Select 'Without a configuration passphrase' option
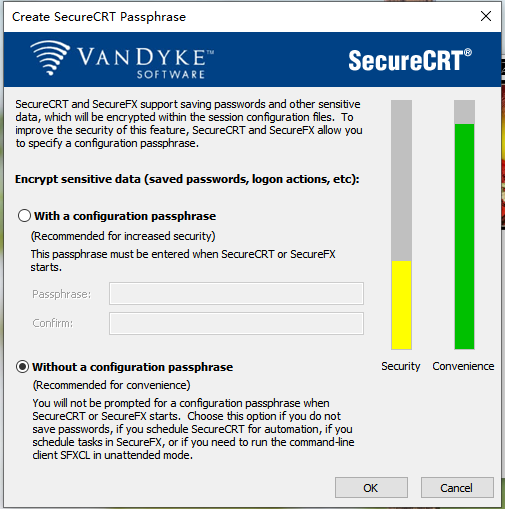 point(23,367)
